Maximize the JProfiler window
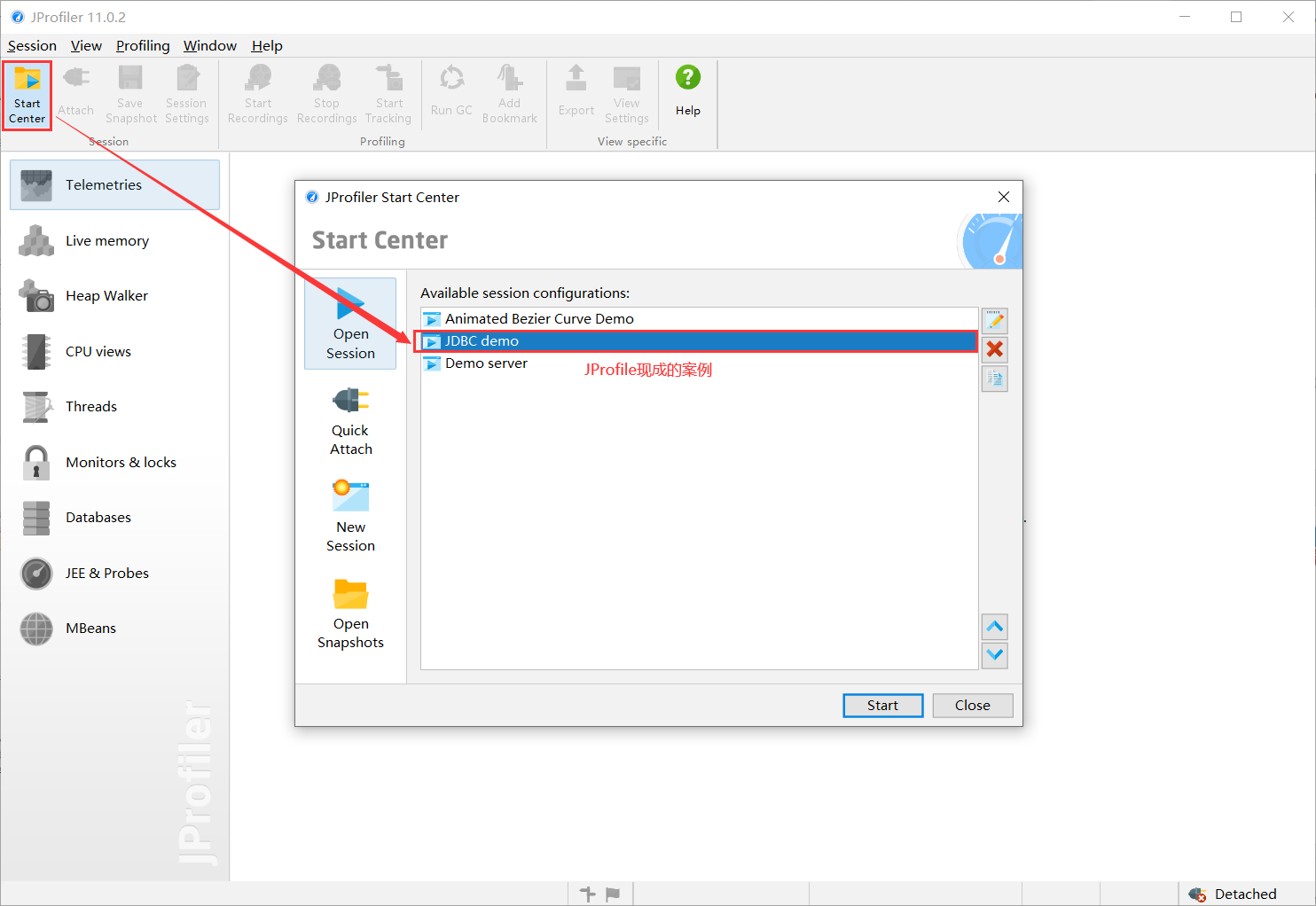Viewport: 1316px width, 906px height. pyautogui.click(x=1236, y=17)
